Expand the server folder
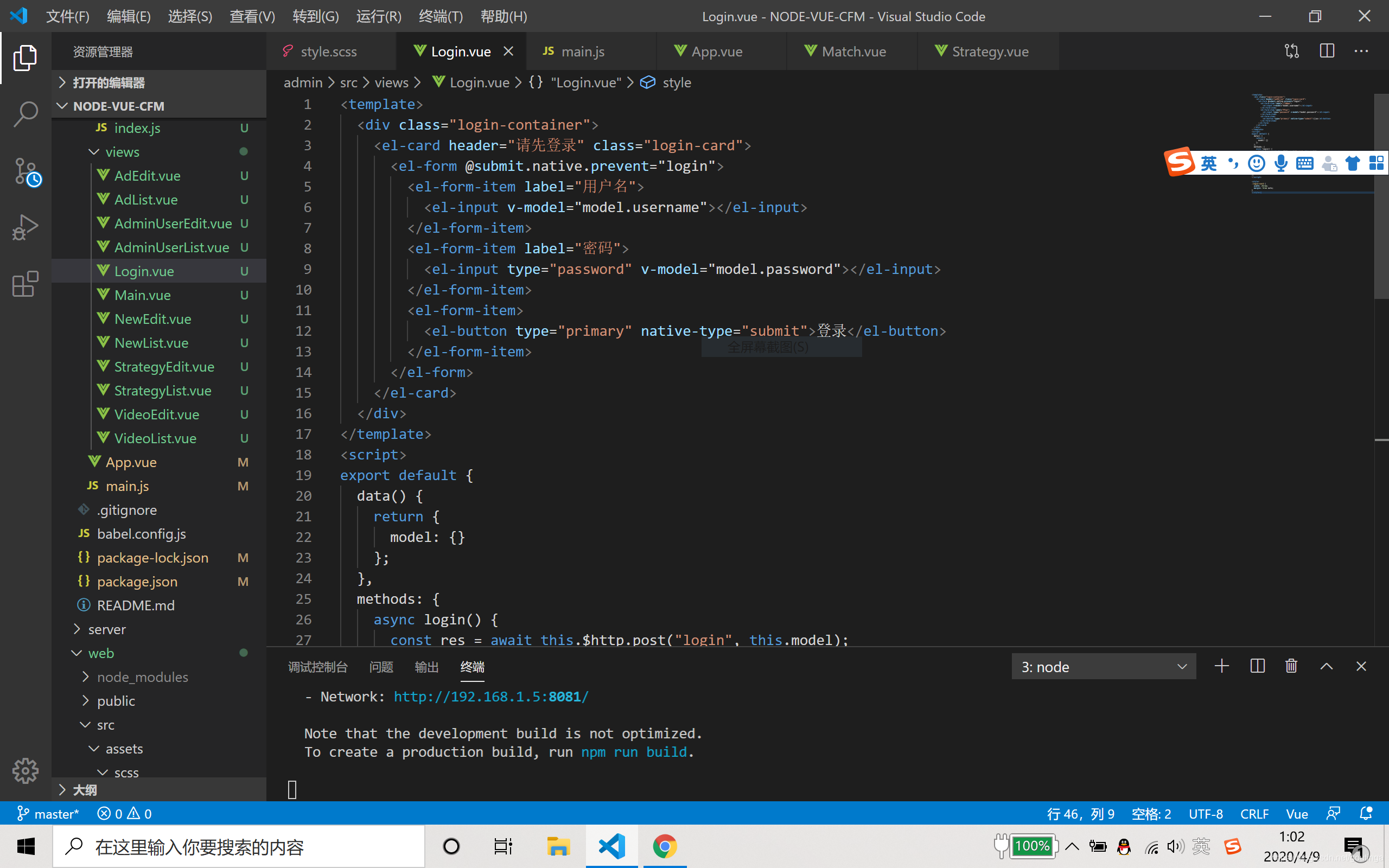The height and width of the screenshot is (868, 1389). pyautogui.click(x=158, y=629)
